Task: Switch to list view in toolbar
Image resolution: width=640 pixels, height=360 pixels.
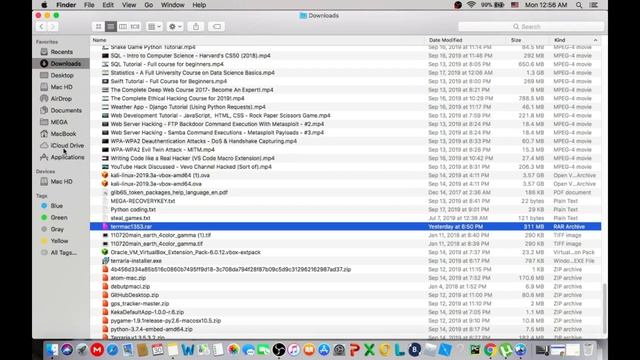Action: click(111, 27)
